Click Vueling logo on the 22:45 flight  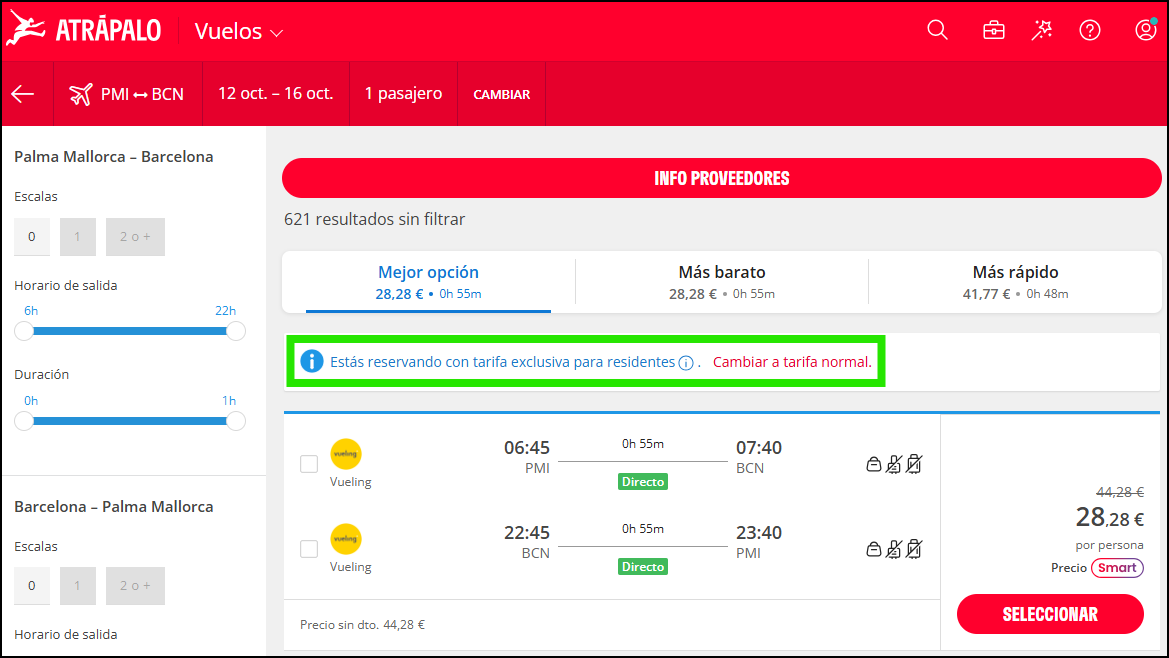346,539
